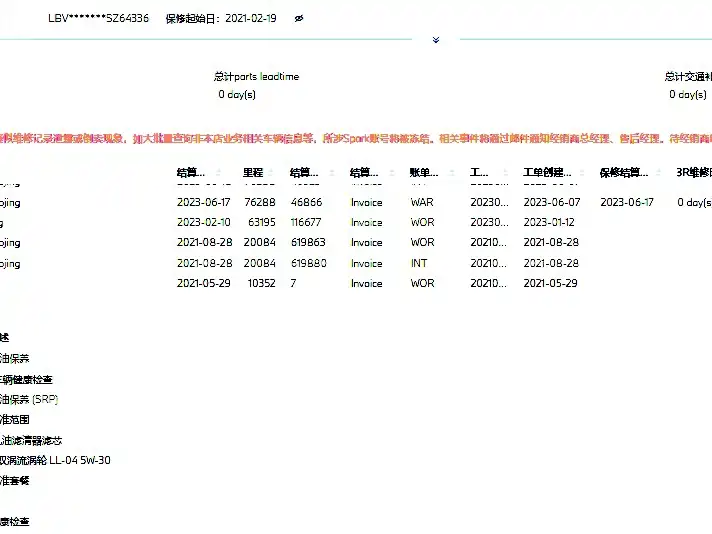Sort table by 里程 column header

tap(253, 173)
